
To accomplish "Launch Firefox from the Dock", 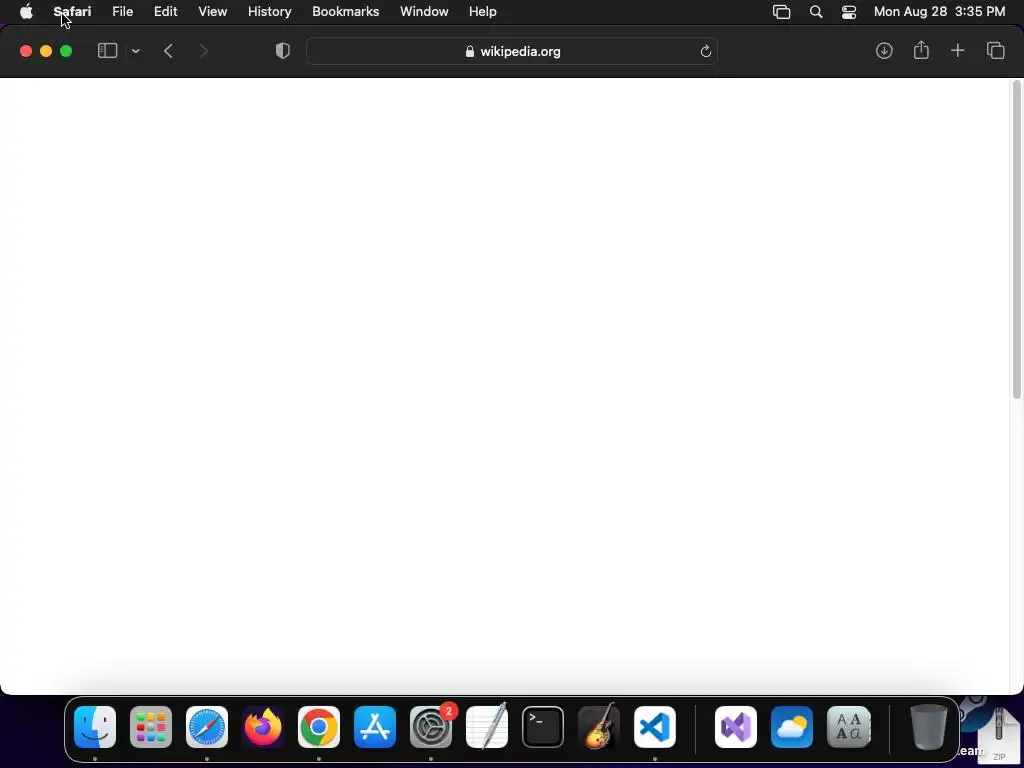I will coord(263,727).
